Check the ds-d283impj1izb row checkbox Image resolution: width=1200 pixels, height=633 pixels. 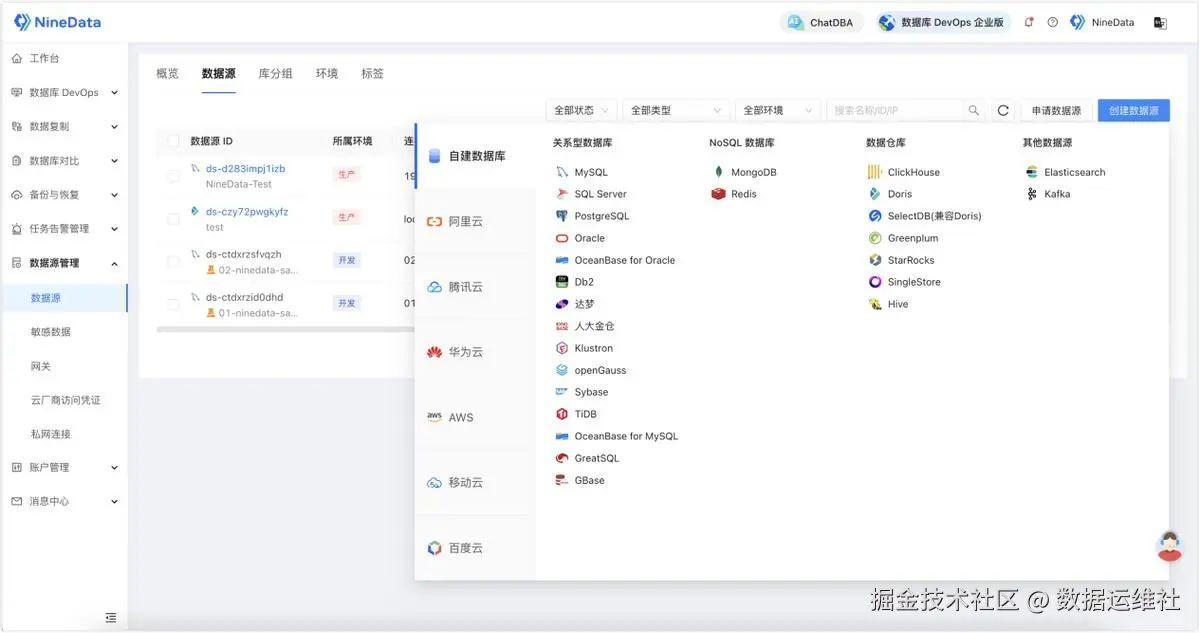coord(173,176)
